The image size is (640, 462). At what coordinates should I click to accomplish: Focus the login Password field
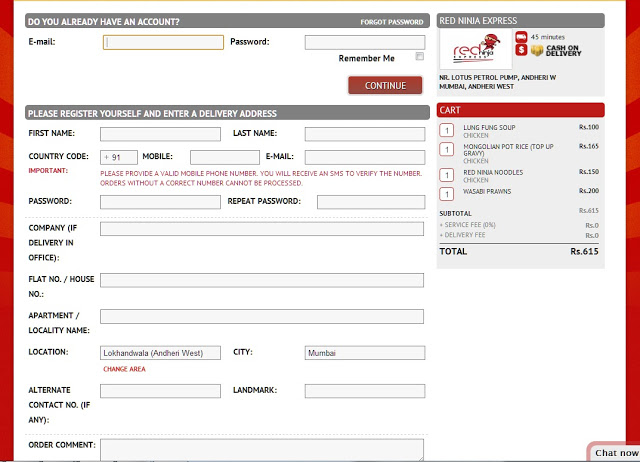click(x=365, y=42)
